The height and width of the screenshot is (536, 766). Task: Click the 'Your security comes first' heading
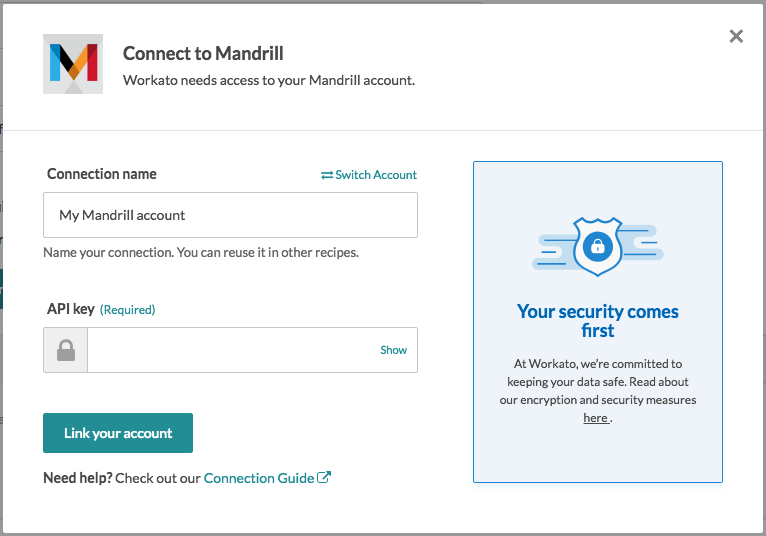coord(597,320)
